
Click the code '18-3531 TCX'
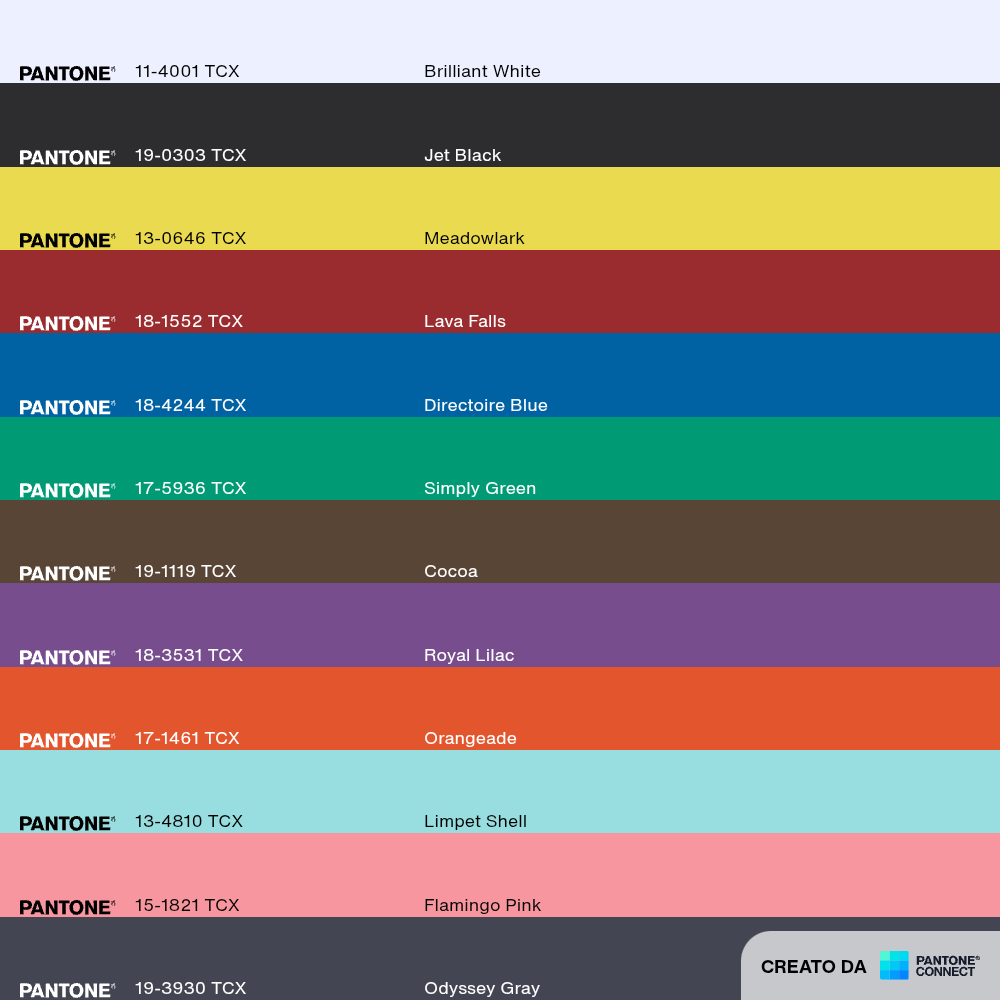tap(189, 656)
